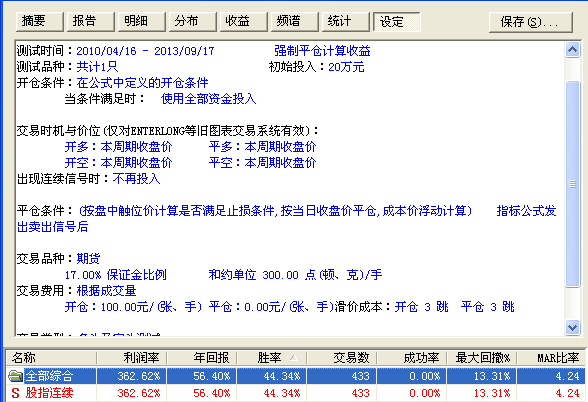This screenshot has width=588, height=402.
Task: Click 433 in the 全部综合 row
Action: pyautogui.click(x=360, y=376)
